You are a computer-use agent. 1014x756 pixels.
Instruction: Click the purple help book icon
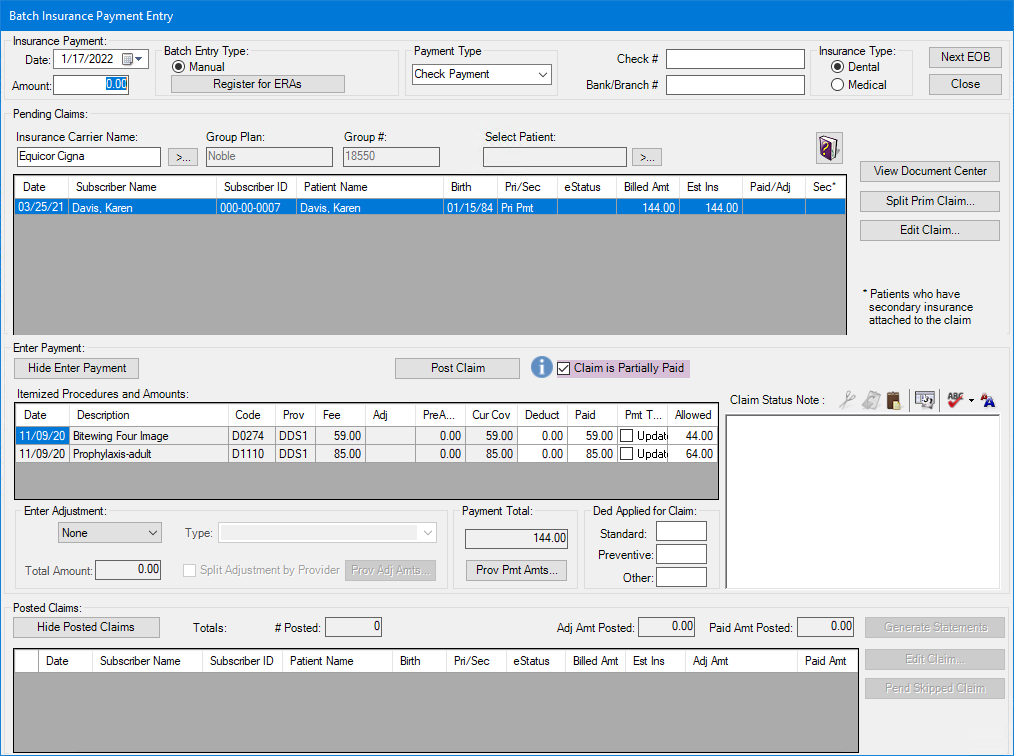(829, 148)
